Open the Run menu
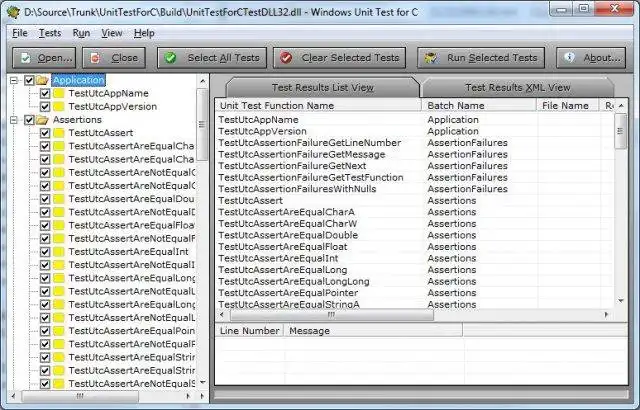The image size is (640, 410). click(81, 33)
